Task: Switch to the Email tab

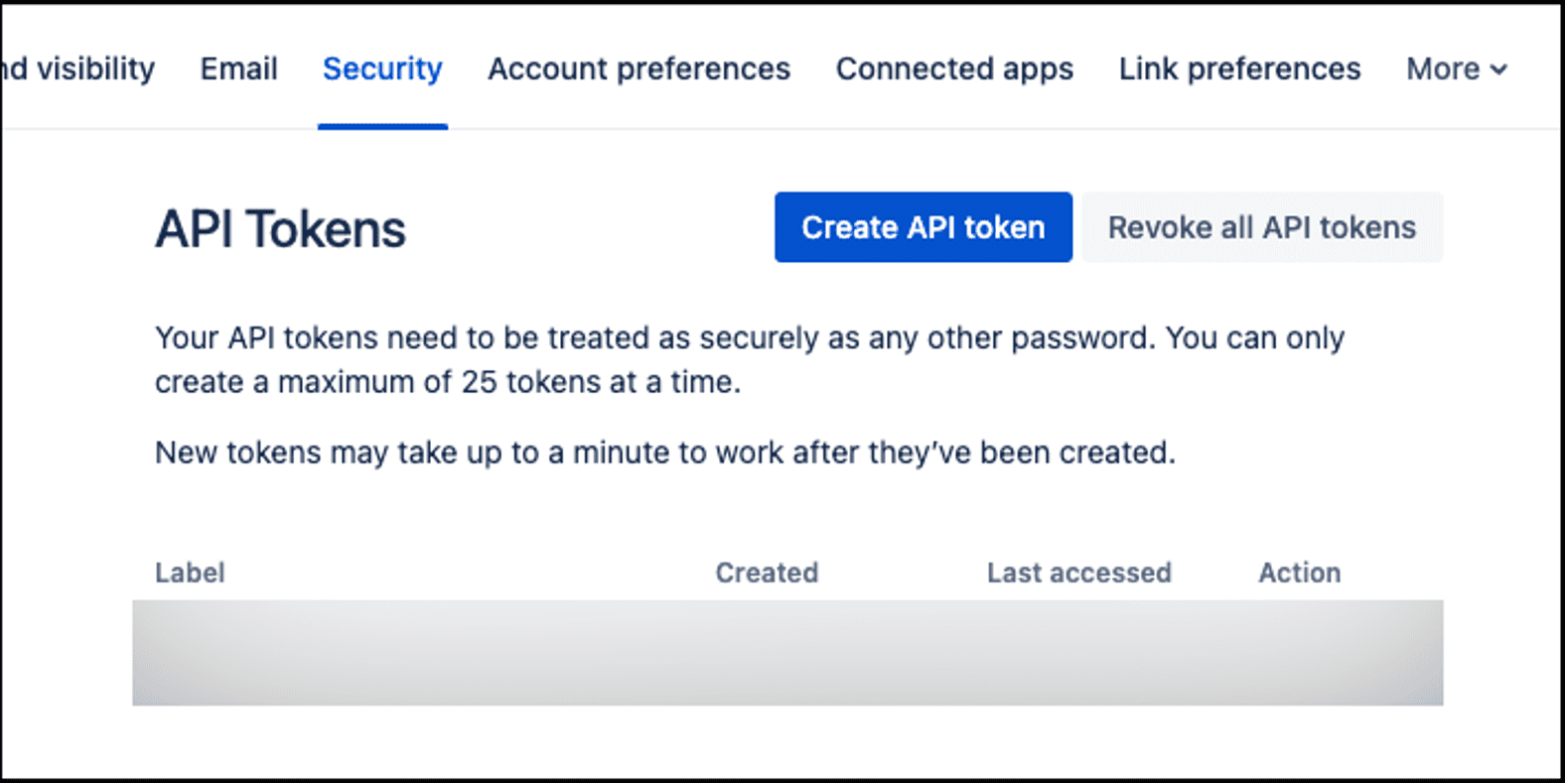Action: 238,68
